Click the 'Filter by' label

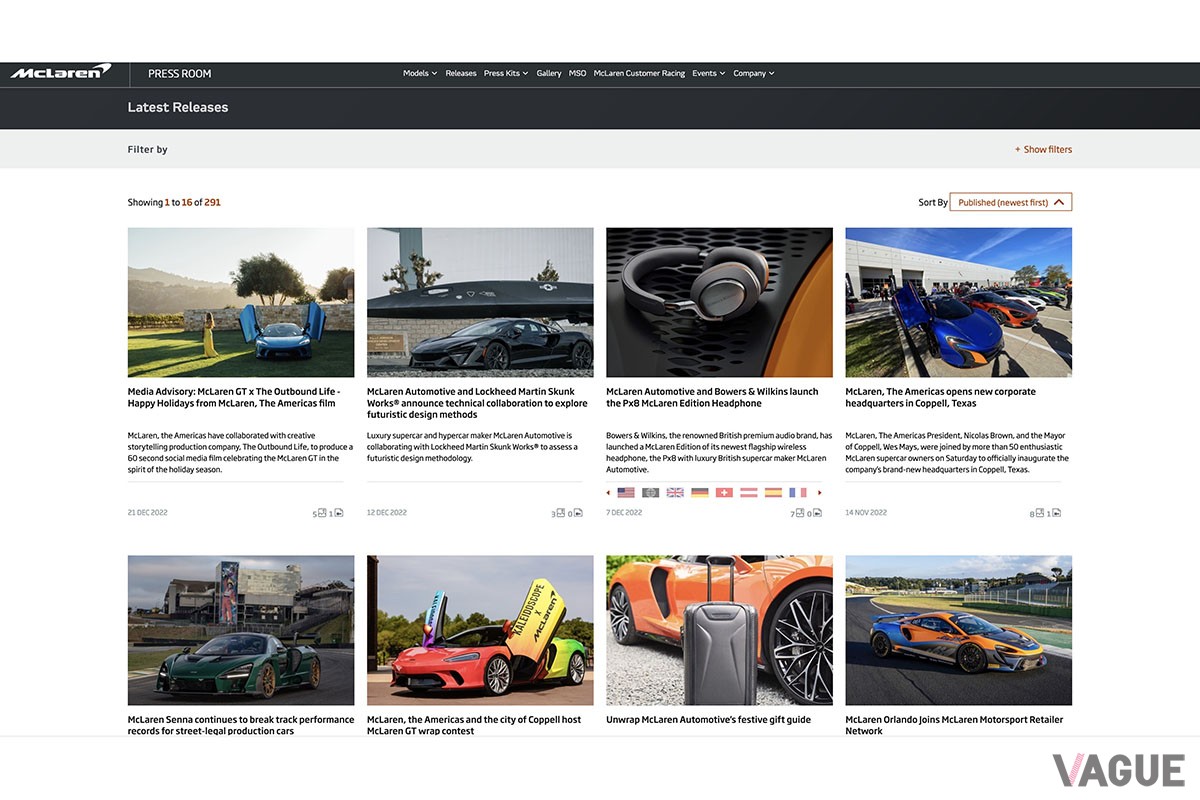(147, 149)
